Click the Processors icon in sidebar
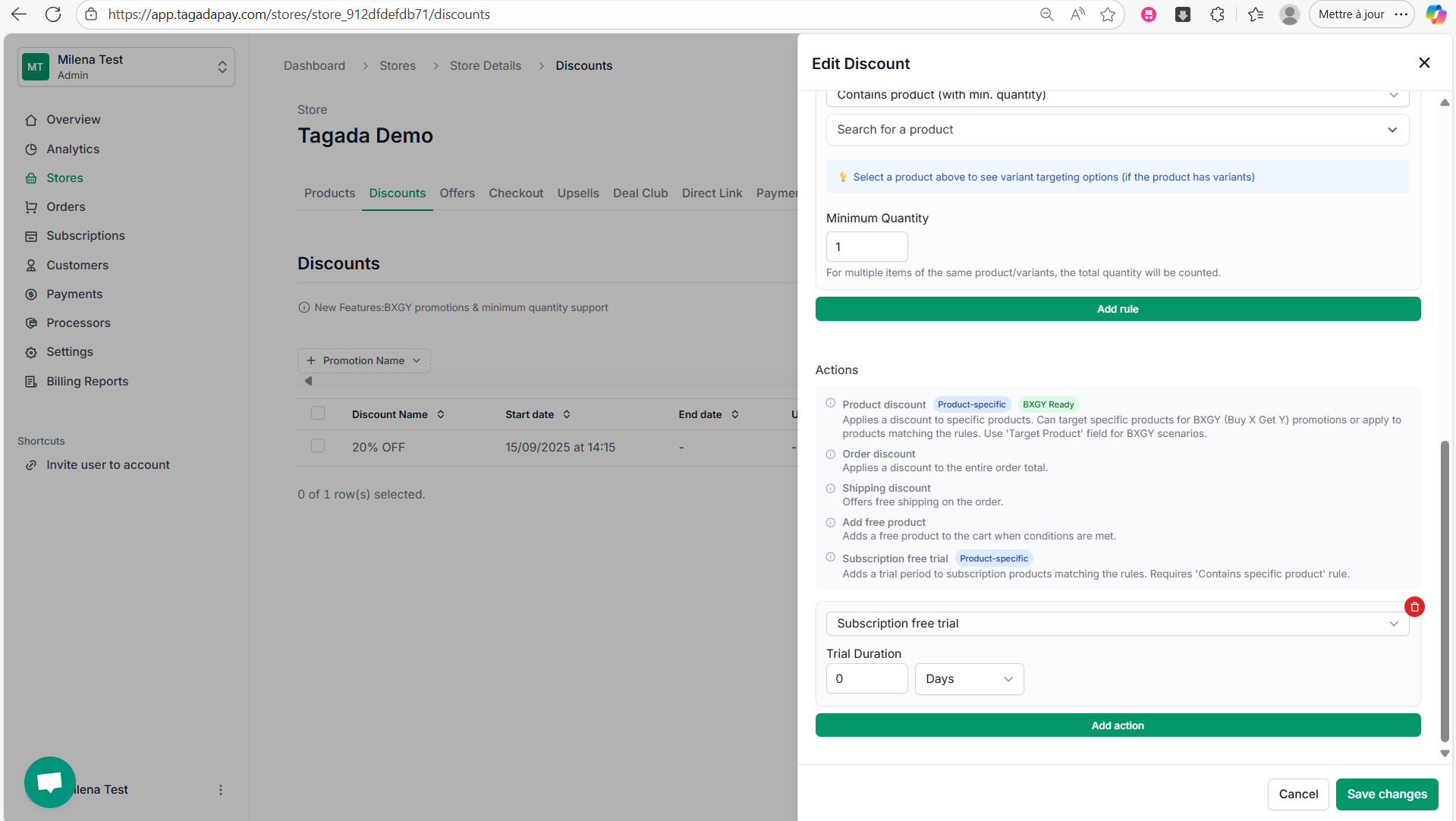 pos(31,323)
